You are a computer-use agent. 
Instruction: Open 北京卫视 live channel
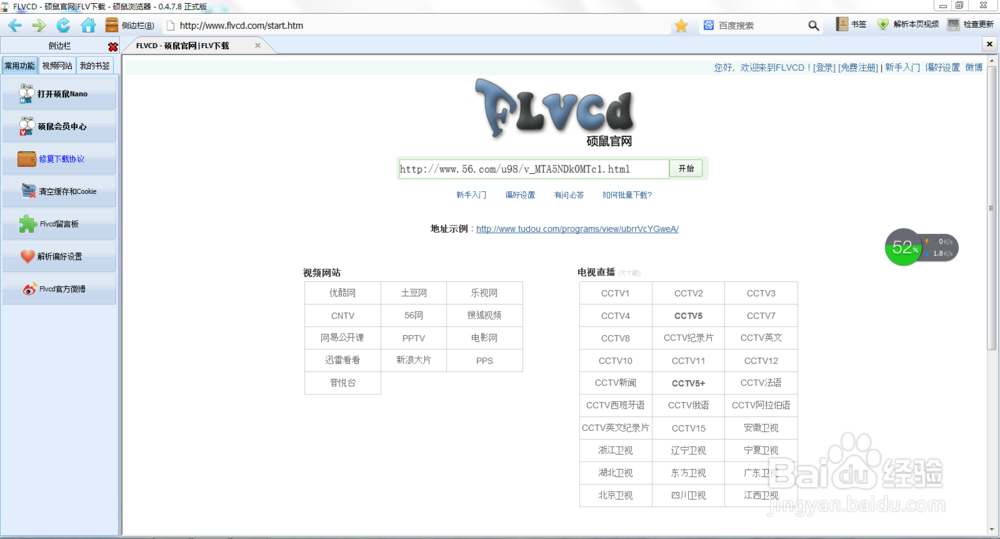click(615, 495)
